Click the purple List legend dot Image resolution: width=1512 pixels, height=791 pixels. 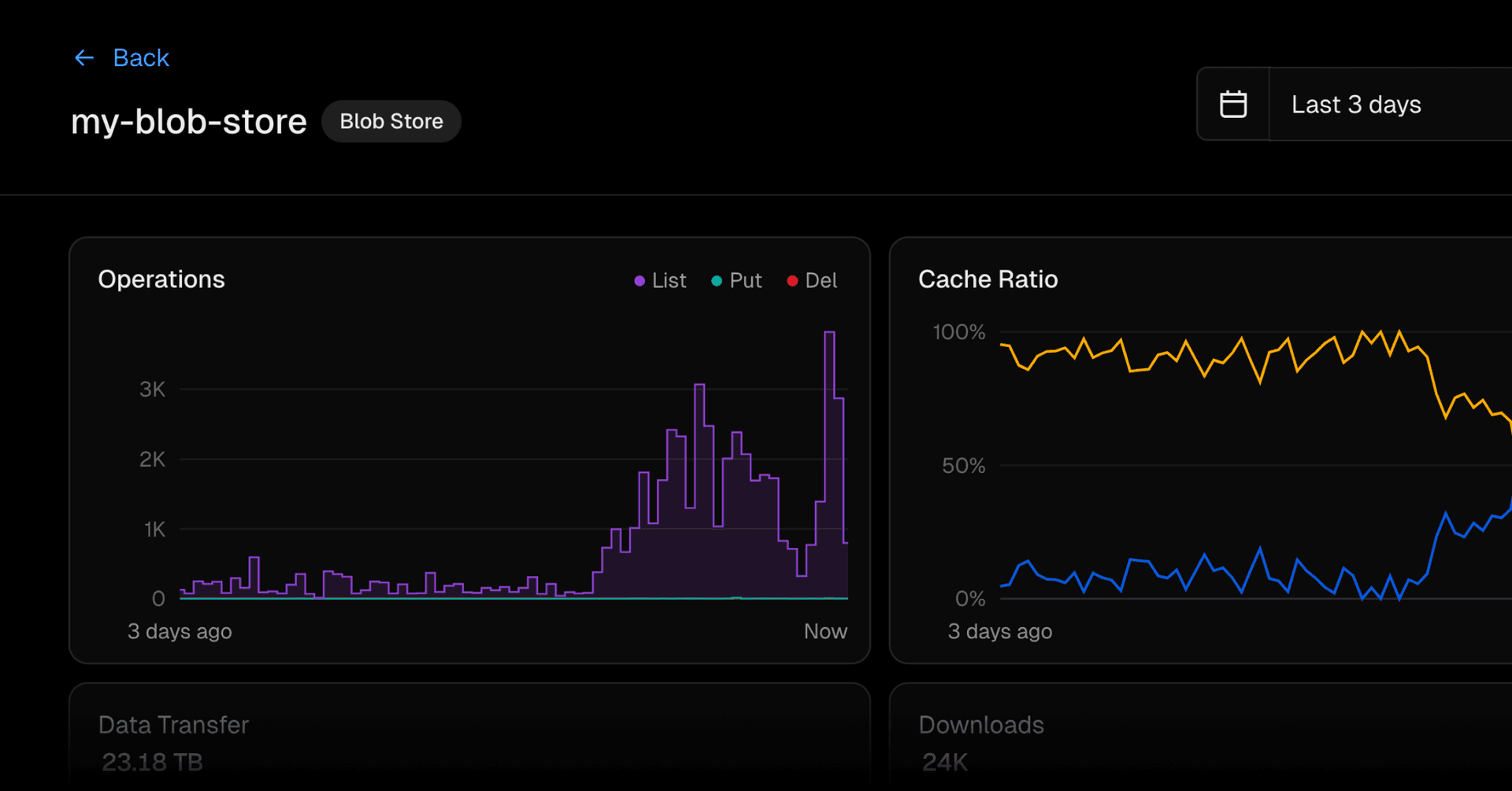639,281
